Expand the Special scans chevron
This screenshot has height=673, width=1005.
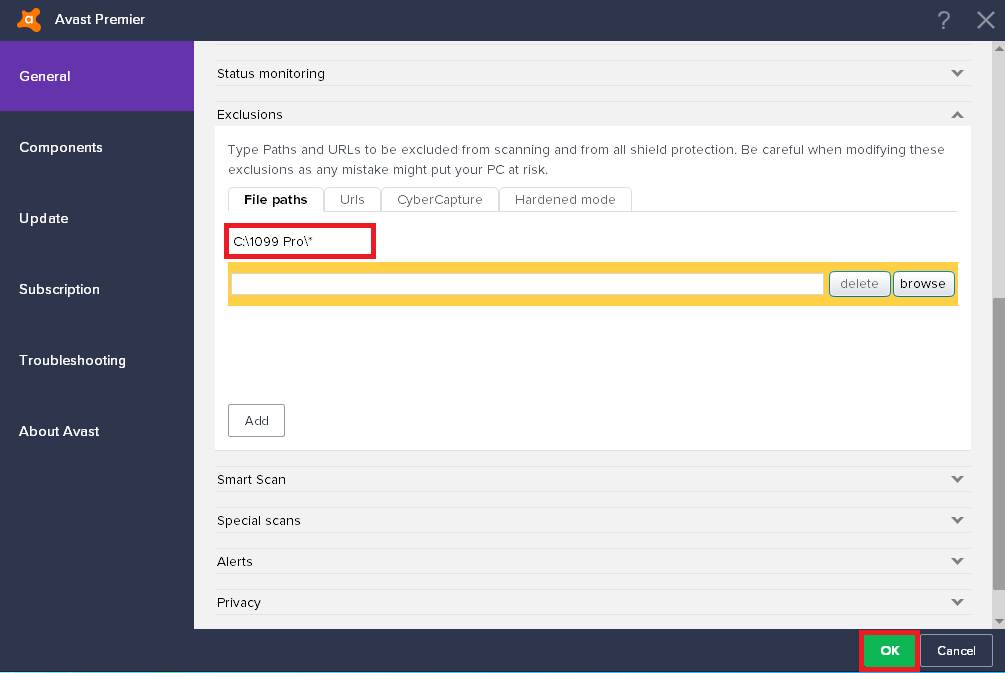click(x=958, y=520)
